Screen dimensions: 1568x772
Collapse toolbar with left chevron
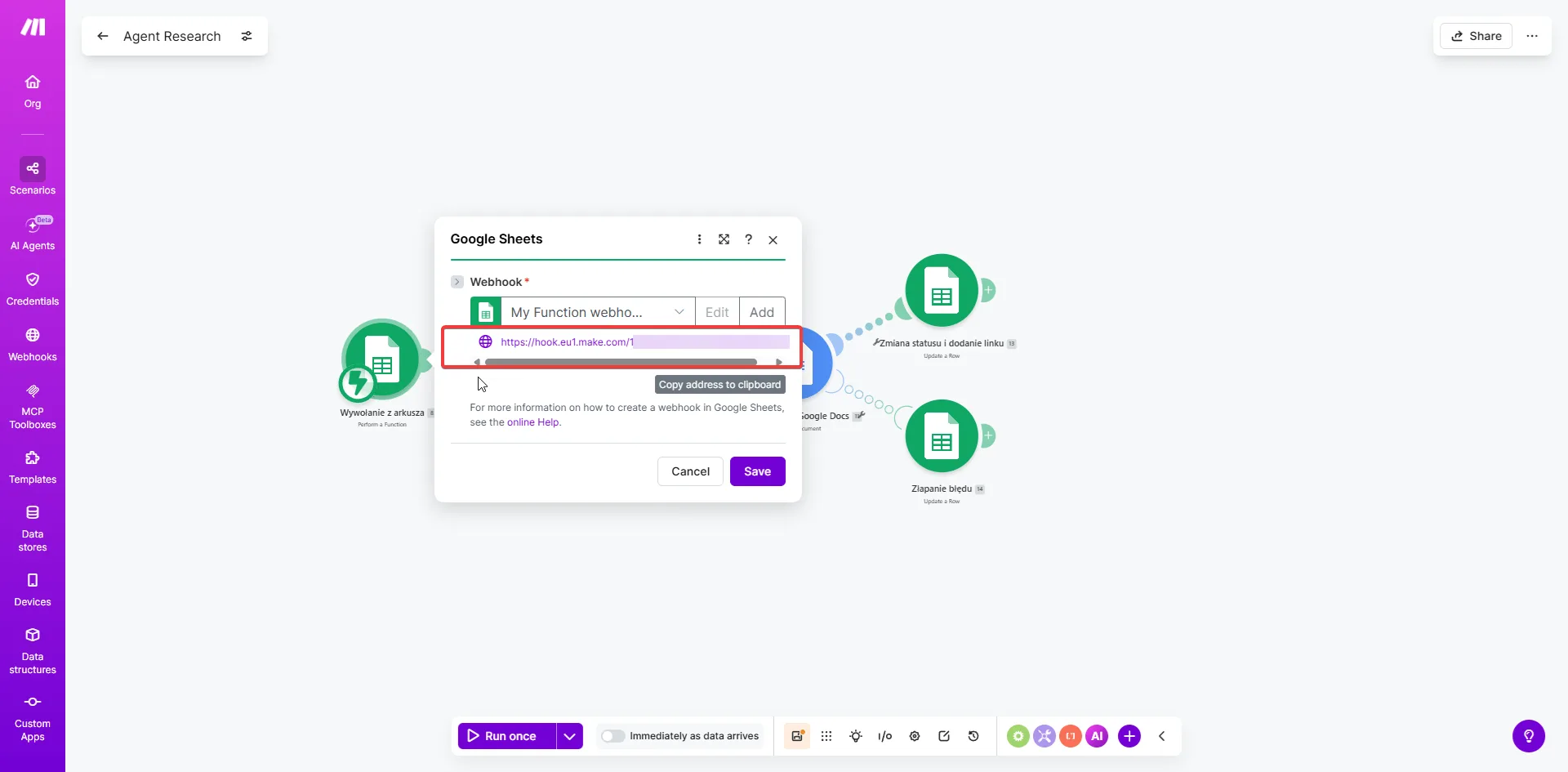click(1161, 736)
